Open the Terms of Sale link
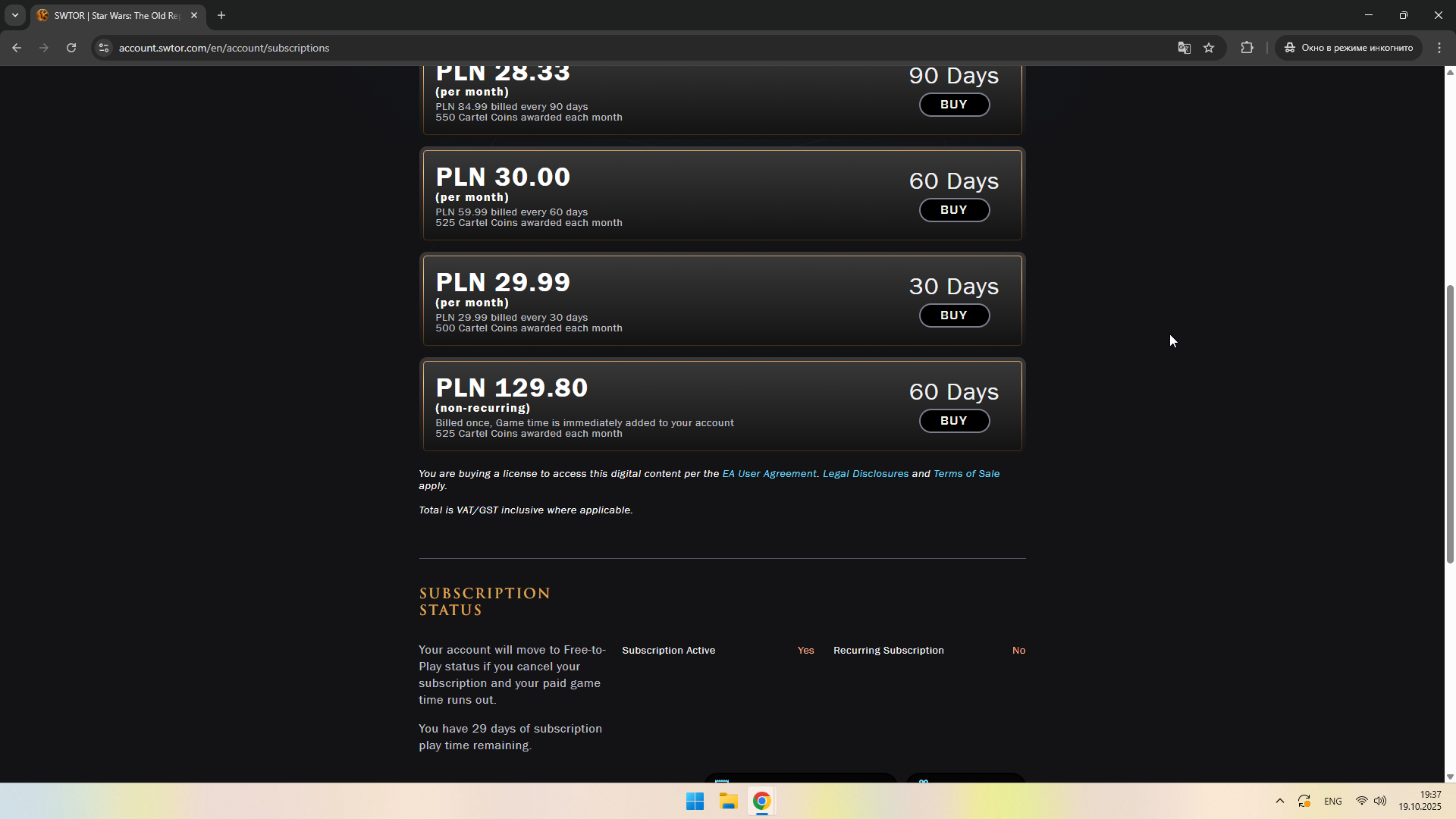Screen dimensions: 1456x819 click(x=966, y=474)
